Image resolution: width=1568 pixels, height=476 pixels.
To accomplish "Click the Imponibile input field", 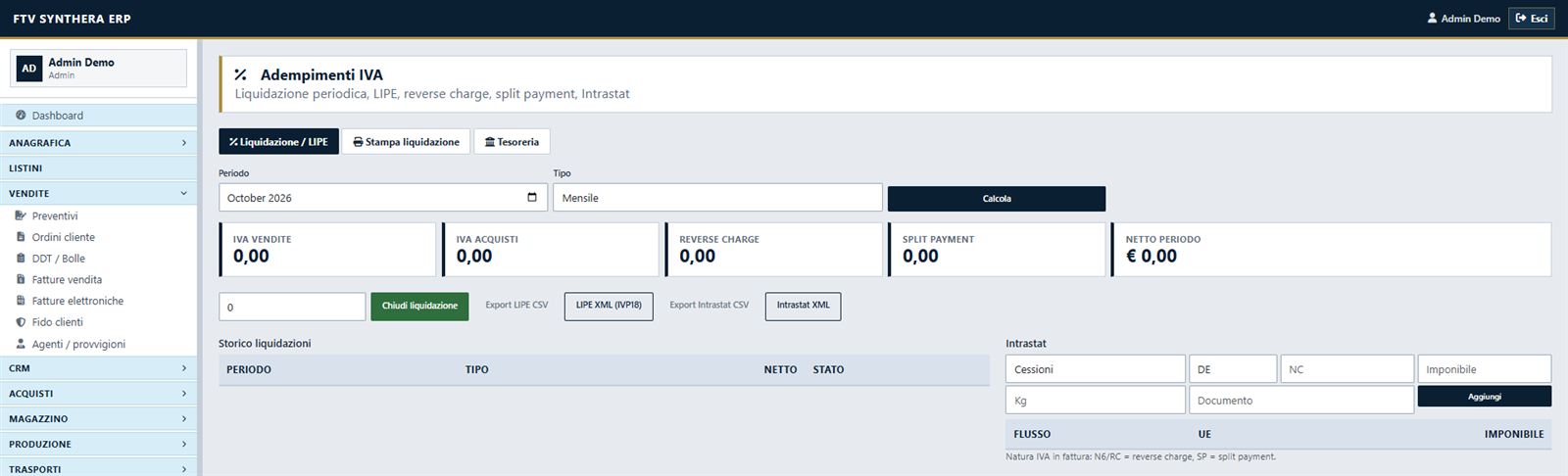I will [x=1485, y=369].
